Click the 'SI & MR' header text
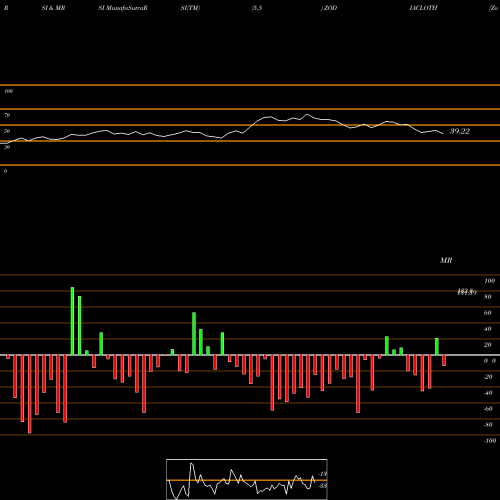 point(53,8)
